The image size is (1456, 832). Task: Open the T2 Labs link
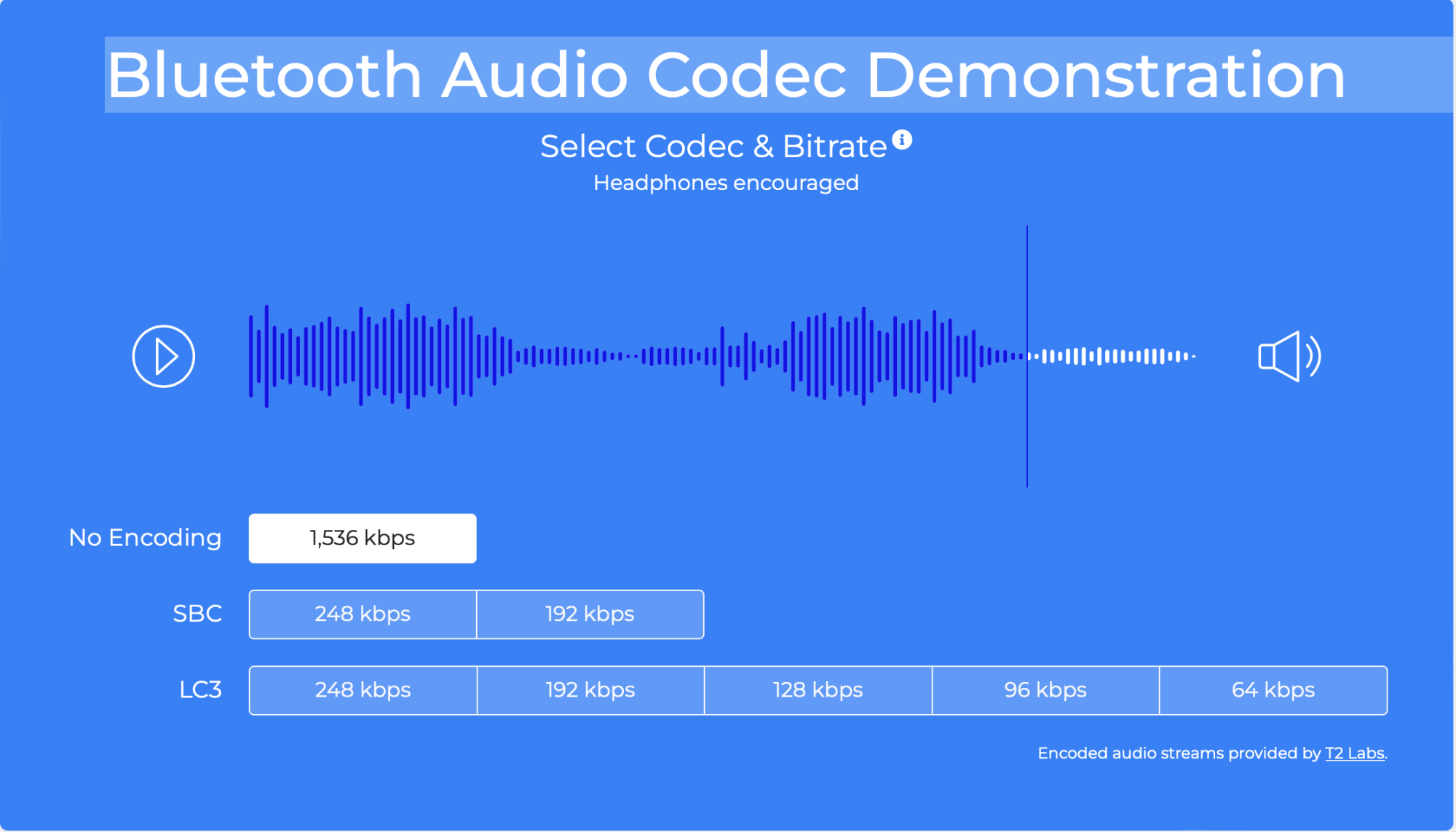[x=1354, y=753]
